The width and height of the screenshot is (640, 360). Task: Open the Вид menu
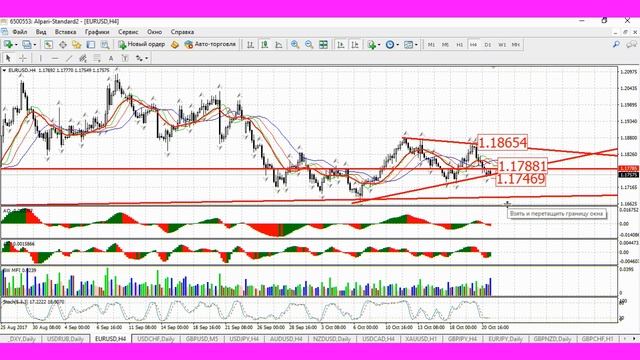pyautogui.click(x=41, y=32)
